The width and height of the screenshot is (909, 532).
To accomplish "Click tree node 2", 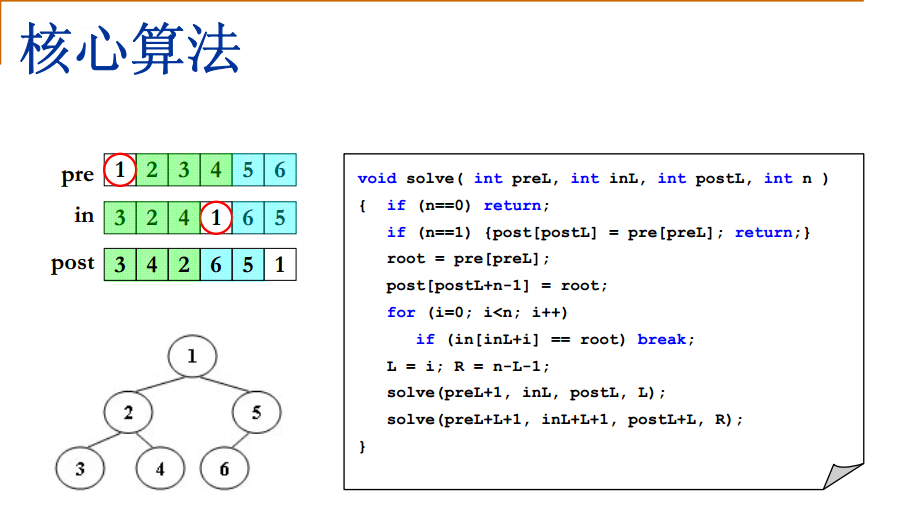I will click(x=128, y=412).
